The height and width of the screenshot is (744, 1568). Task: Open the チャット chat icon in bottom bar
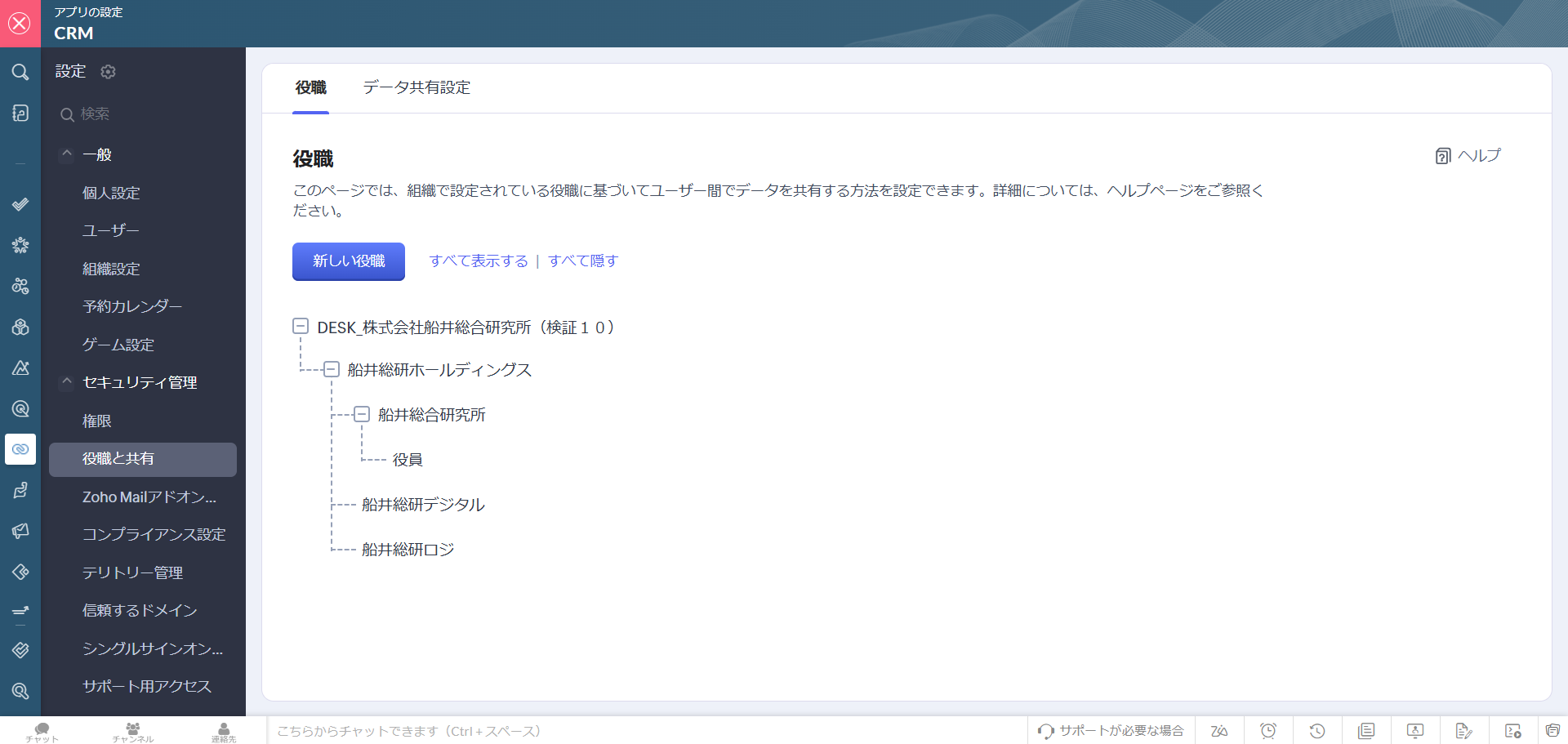(x=42, y=731)
